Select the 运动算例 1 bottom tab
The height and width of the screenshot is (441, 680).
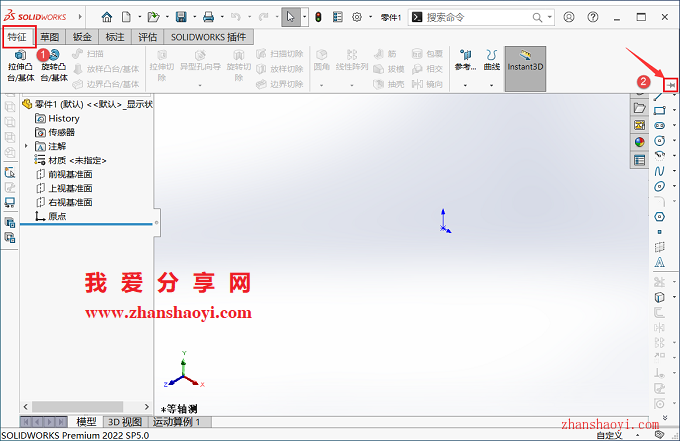pyautogui.click(x=177, y=421)
